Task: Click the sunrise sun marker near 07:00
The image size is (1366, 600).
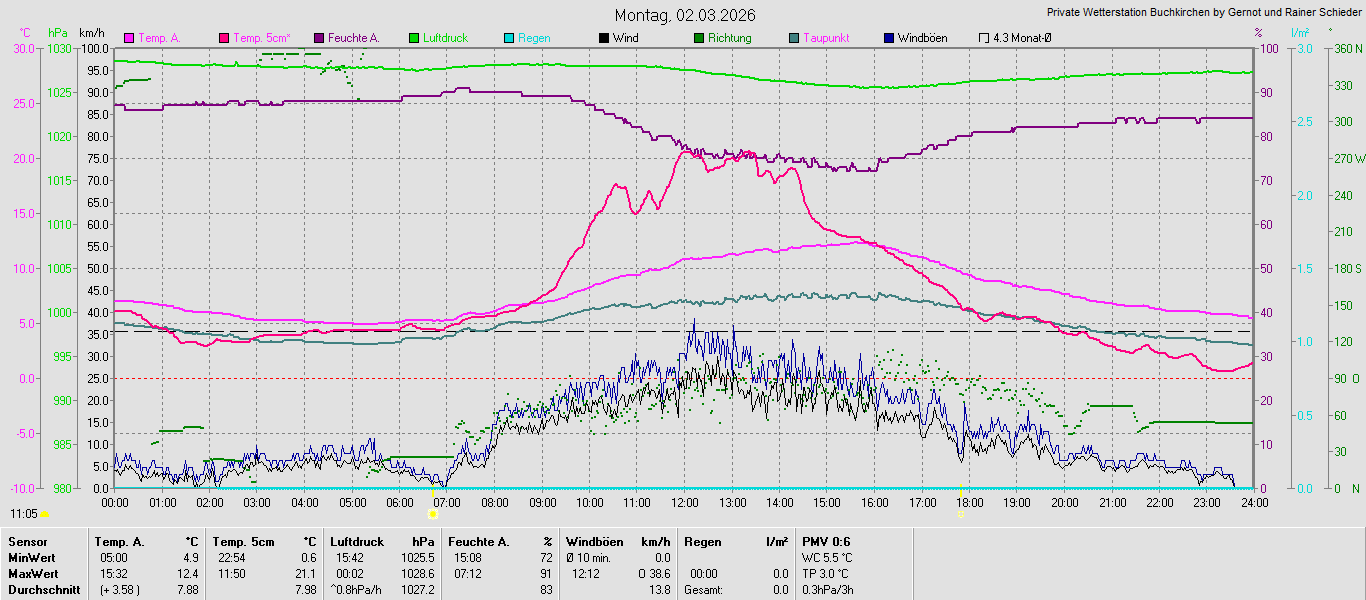Action: (432, 514)
